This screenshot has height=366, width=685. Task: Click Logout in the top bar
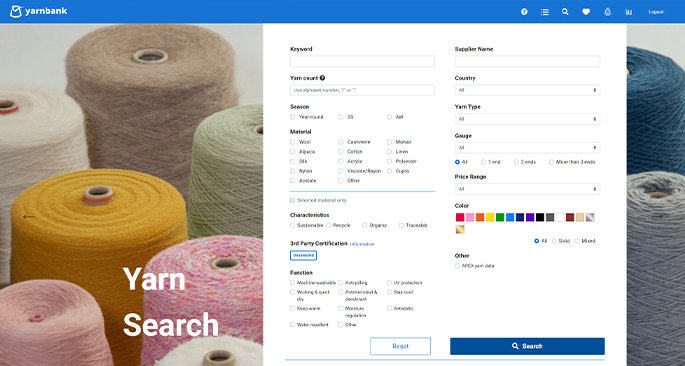(656, 12)
